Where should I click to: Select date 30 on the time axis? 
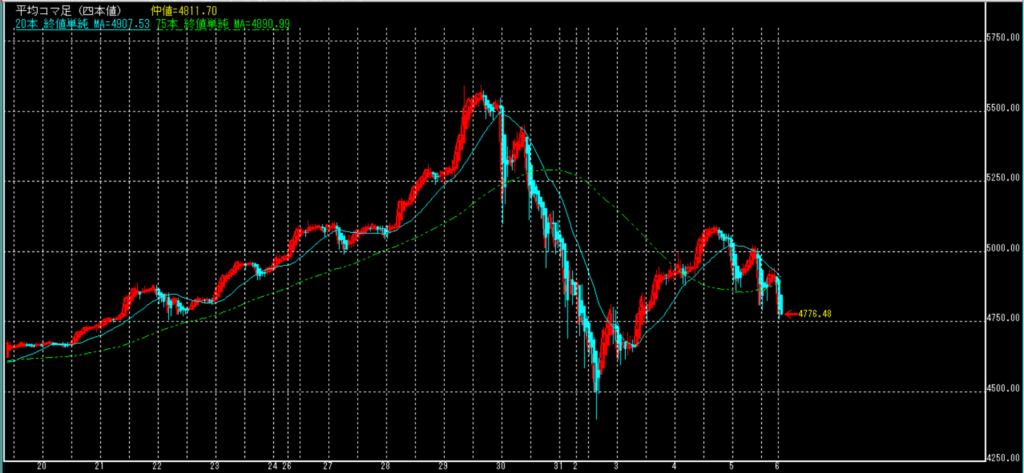(x=500, y=466)
